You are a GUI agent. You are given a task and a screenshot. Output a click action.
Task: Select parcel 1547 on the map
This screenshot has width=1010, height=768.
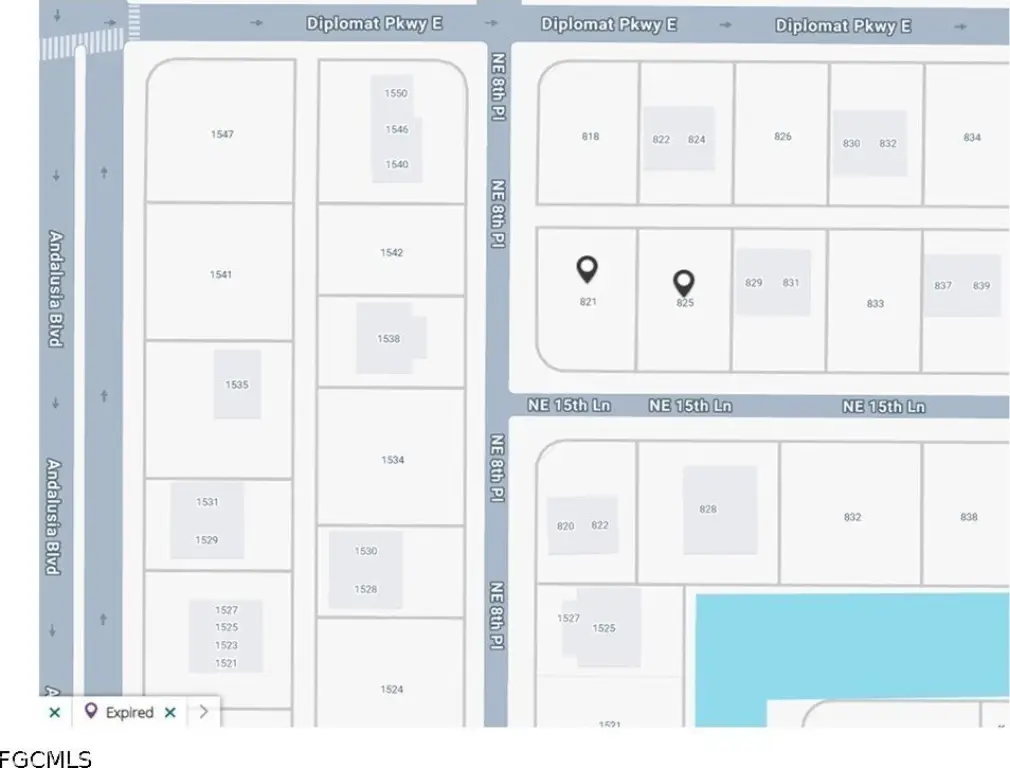click(x=221, y=134)
